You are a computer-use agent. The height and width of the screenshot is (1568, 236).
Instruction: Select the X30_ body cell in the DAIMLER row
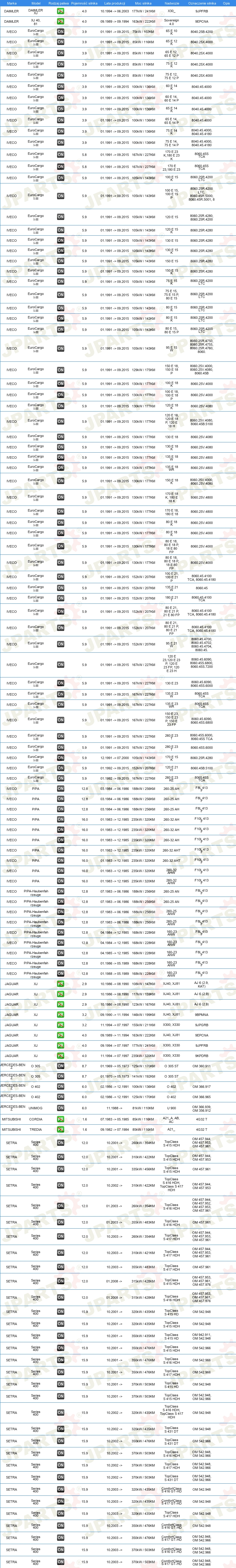click(171, 11)
